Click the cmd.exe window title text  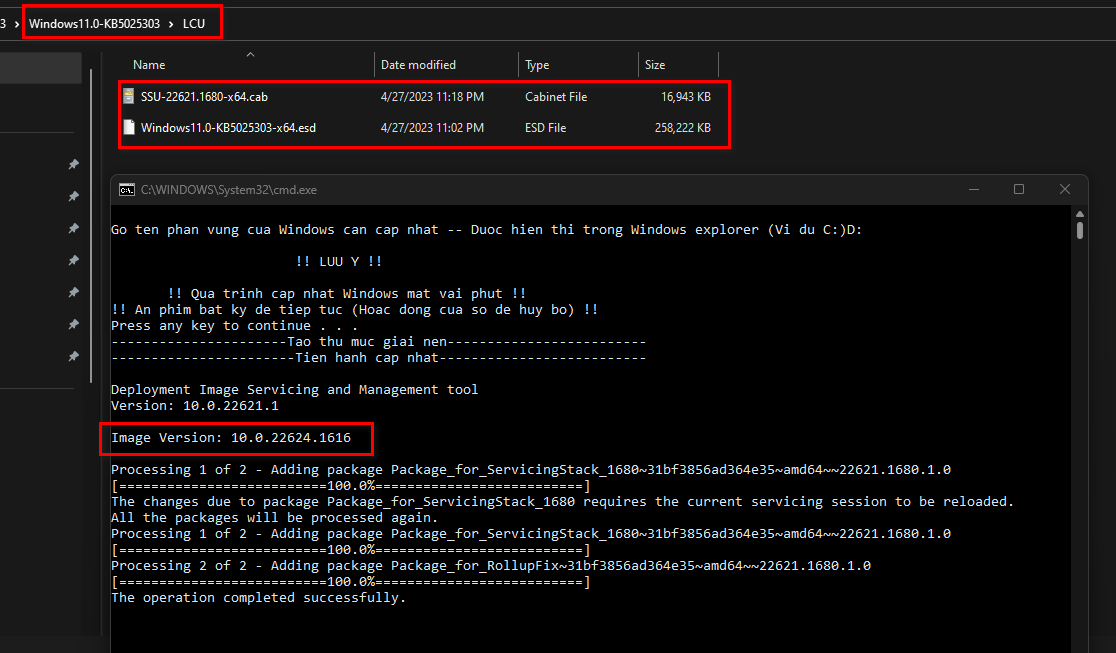[228, 190]
